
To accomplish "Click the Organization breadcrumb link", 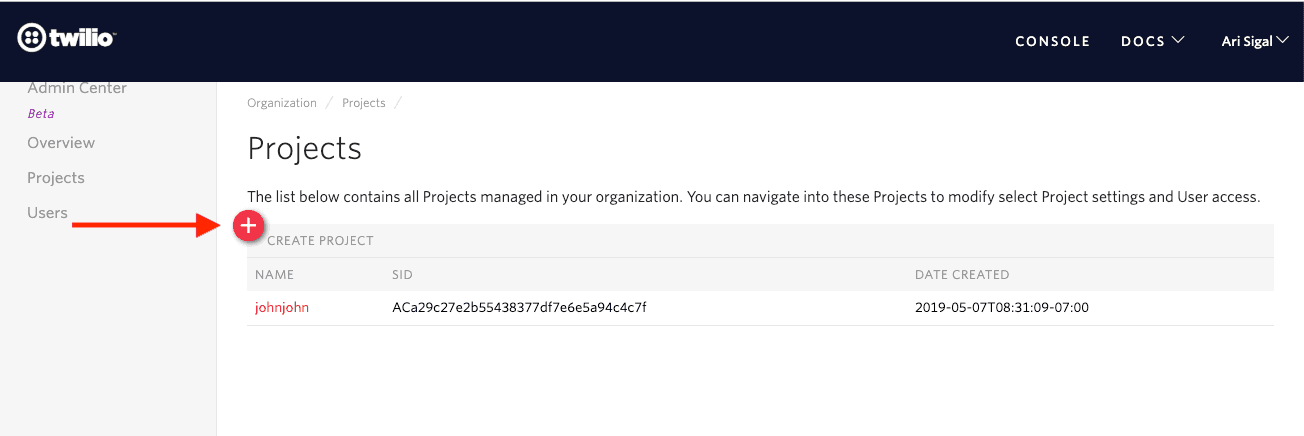I will pos(282,103).
